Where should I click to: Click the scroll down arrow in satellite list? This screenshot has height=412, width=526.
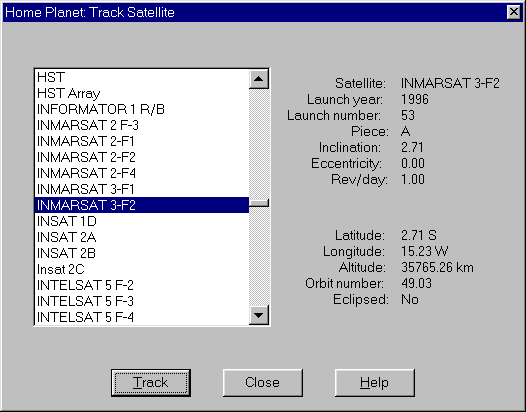(x=259, y=315)
